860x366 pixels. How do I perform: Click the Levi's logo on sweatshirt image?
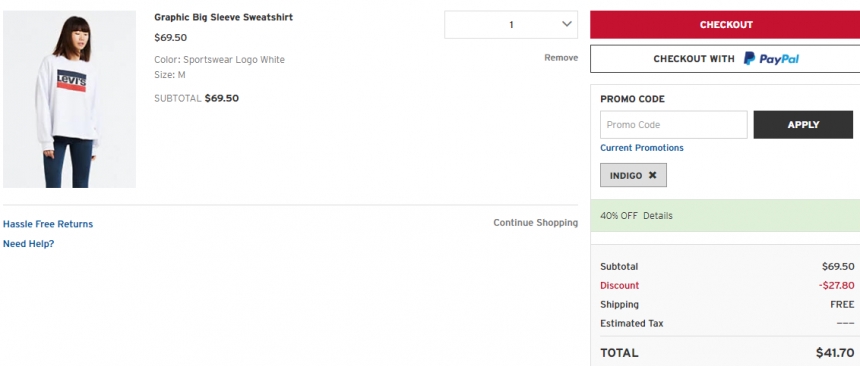71,81
